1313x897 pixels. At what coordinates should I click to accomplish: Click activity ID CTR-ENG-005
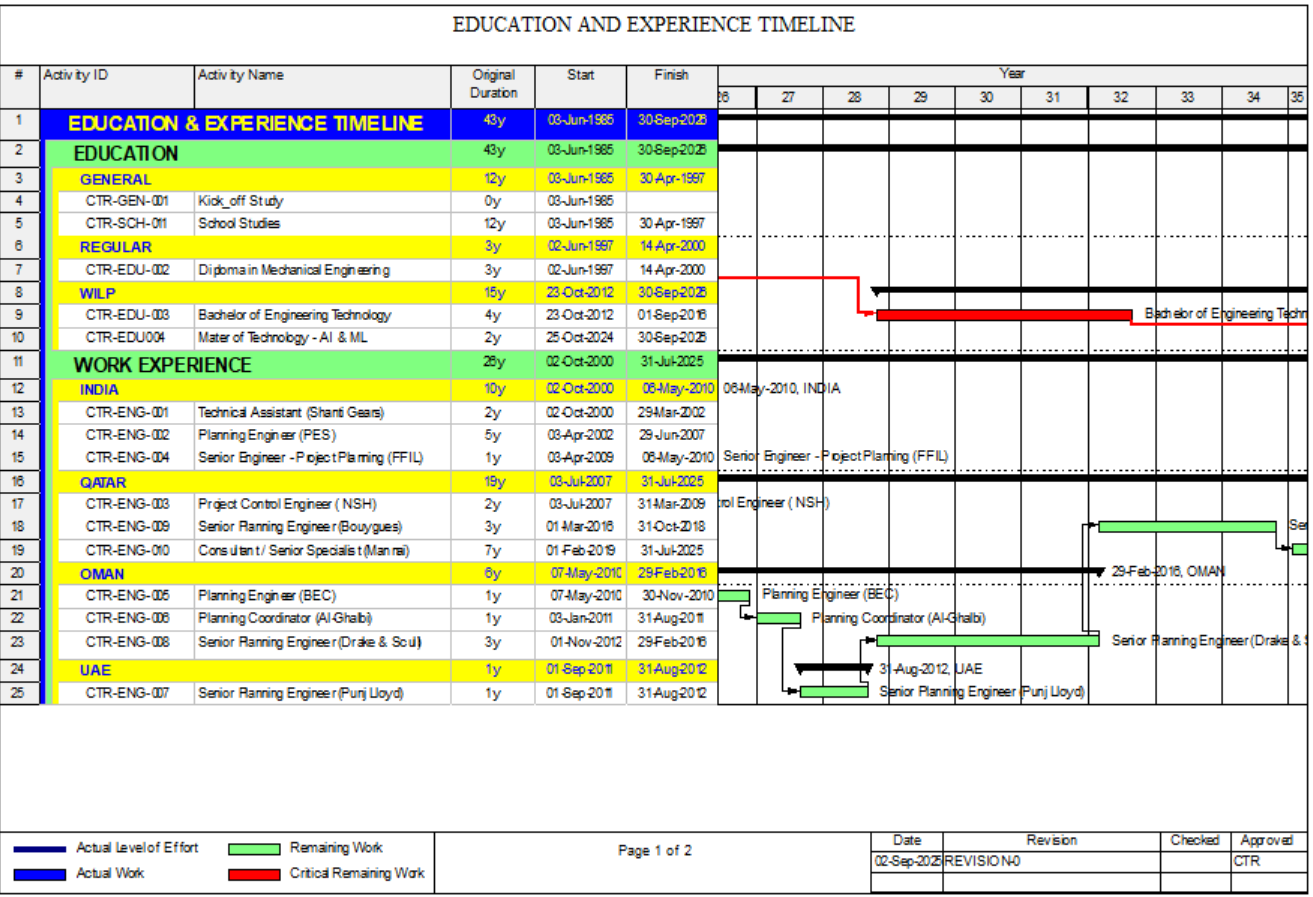click(126, 595)
